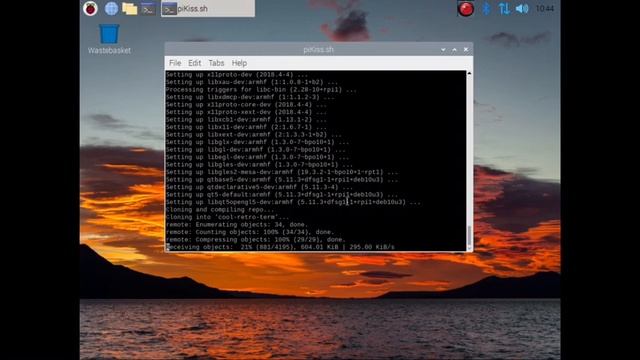Image resolution: width=640 pixels, height=360 pixels.
Task: Maximize the piKiss.sh terminal window
Action: point(454,49)
